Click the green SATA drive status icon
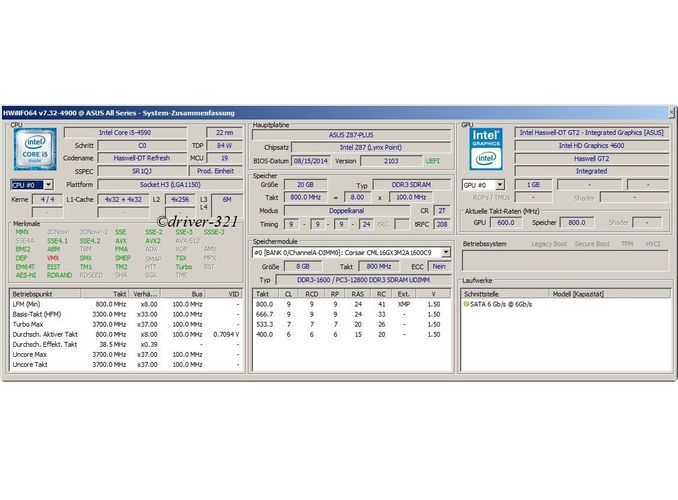The image size is (678, 500). pyautogui.click(x=466, y=304)
